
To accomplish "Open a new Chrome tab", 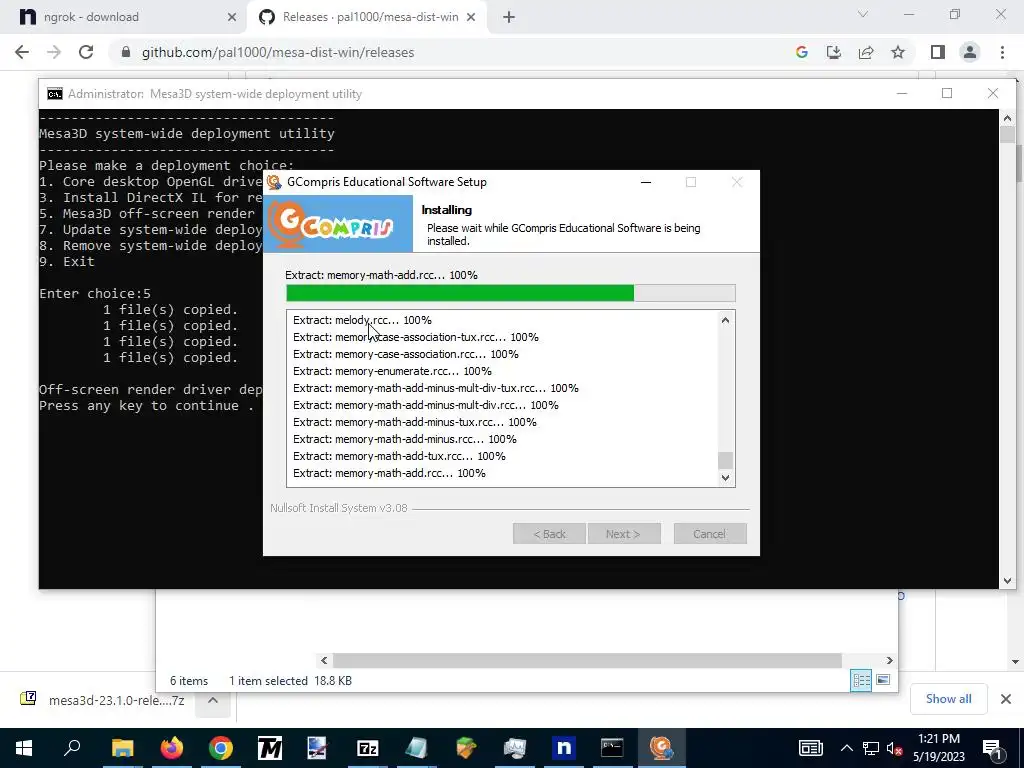I will point(509,17).
